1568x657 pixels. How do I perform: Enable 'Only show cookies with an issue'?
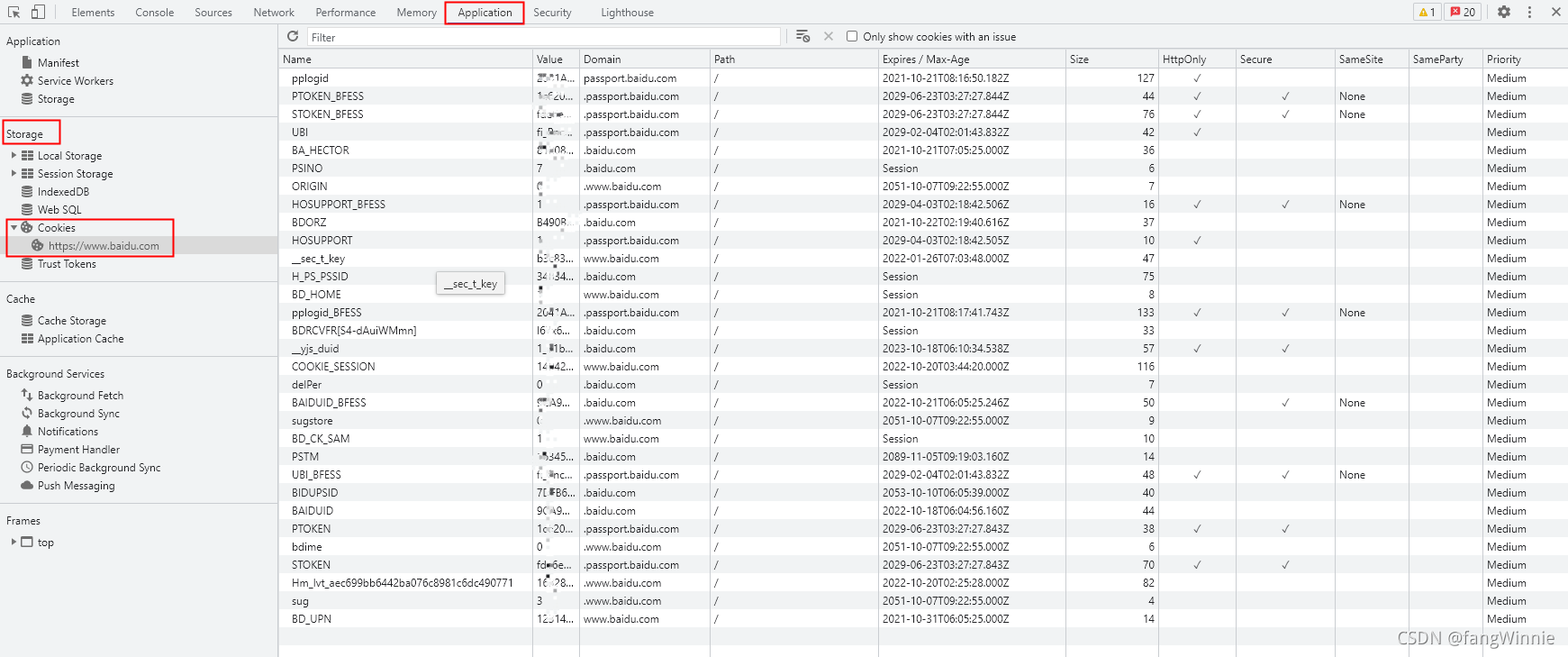[852, 36]
